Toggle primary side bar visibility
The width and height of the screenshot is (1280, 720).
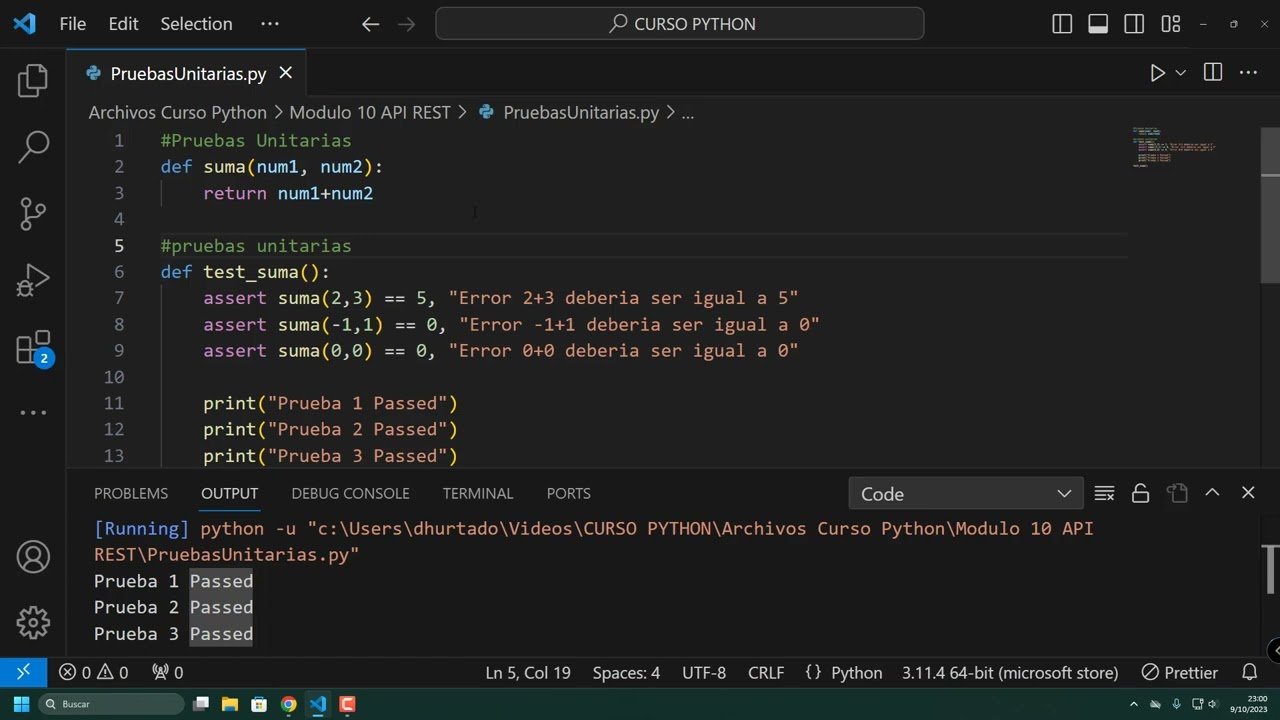(1062, 24)
